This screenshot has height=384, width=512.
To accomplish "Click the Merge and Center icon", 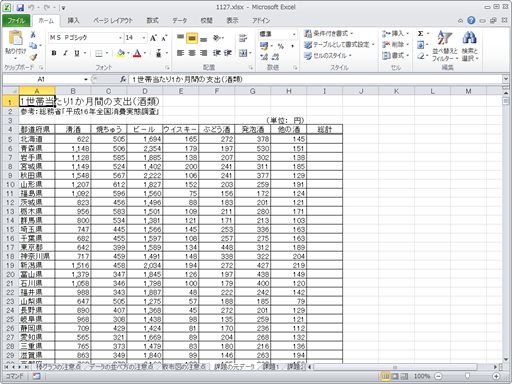I will 243,53.
